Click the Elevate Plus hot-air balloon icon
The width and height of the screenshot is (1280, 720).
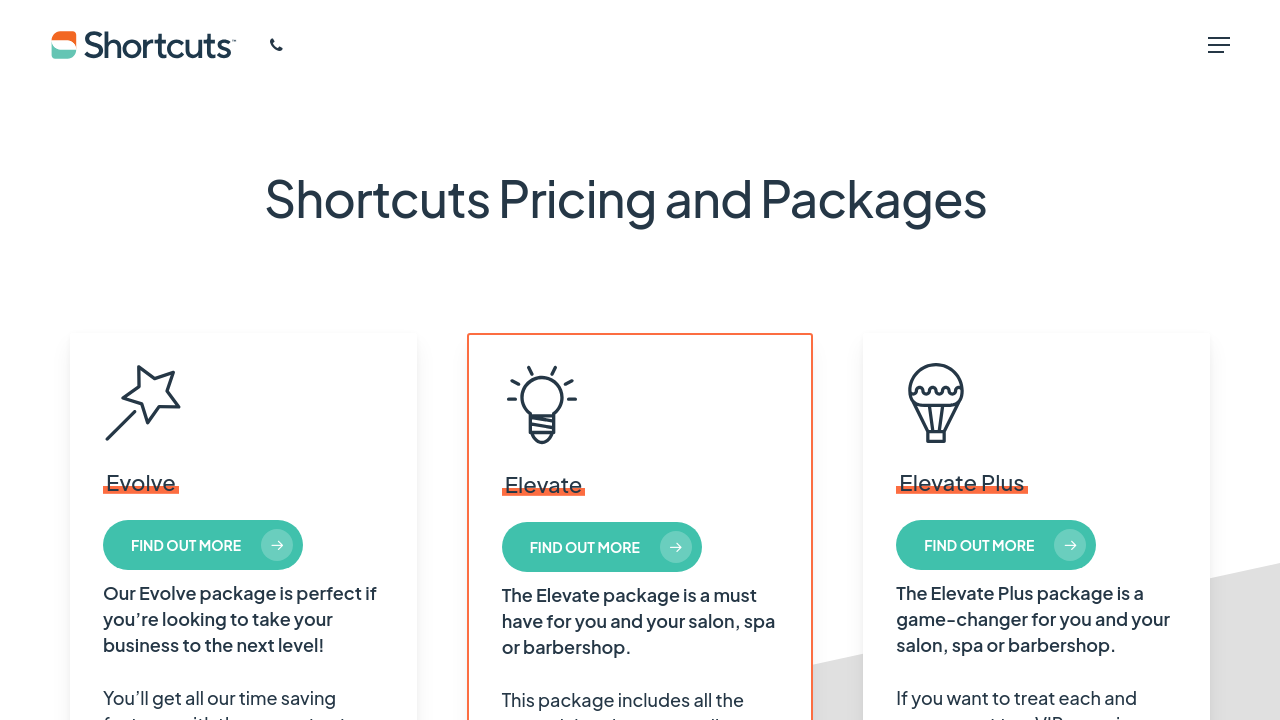(936, 402)
